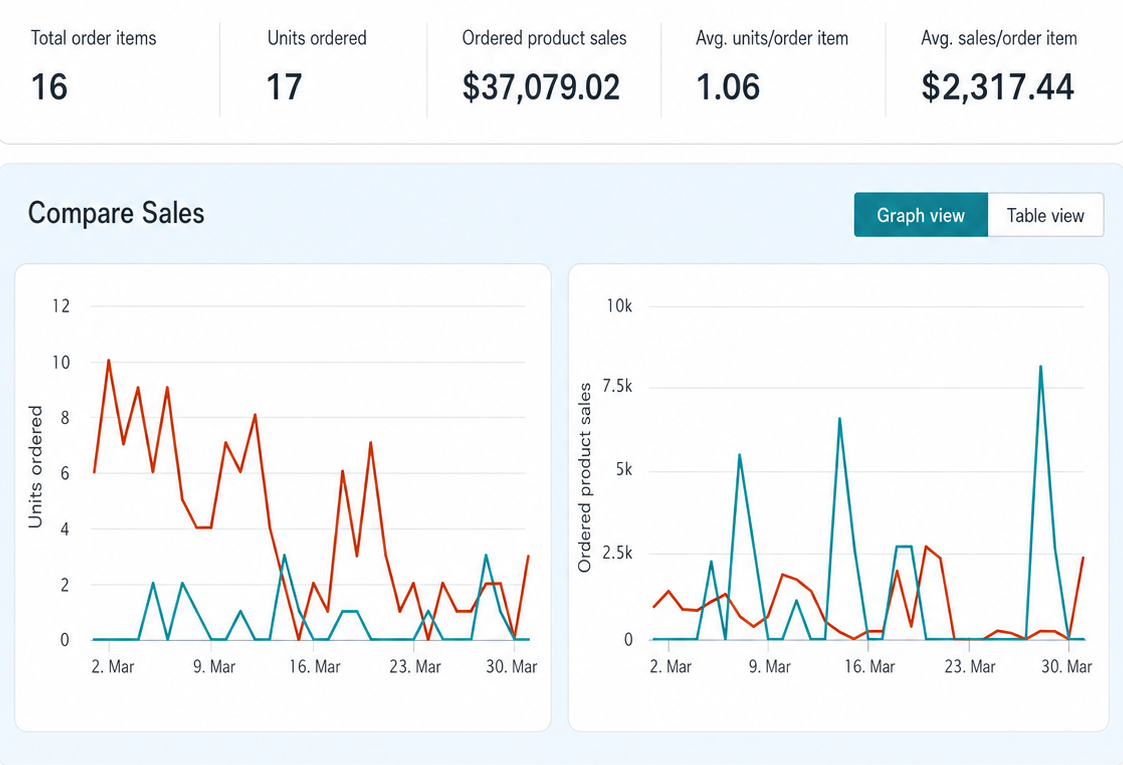Click 30. Mar on the units chart
The width and height of the screenshot is (1123, 765).
(511, 667)
